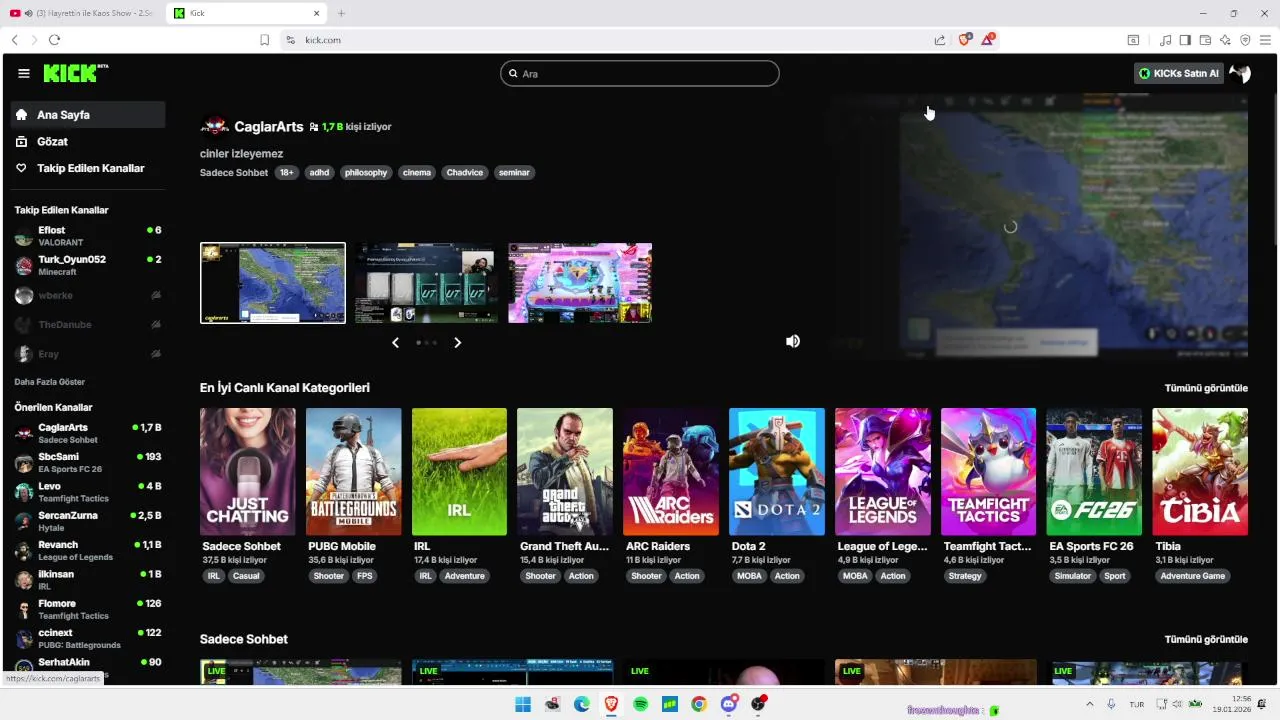Open Takip Edilen Kanallar in sidebar
Image resolution: width=1280 pixels, height=720 pixels.
point(88,168)
